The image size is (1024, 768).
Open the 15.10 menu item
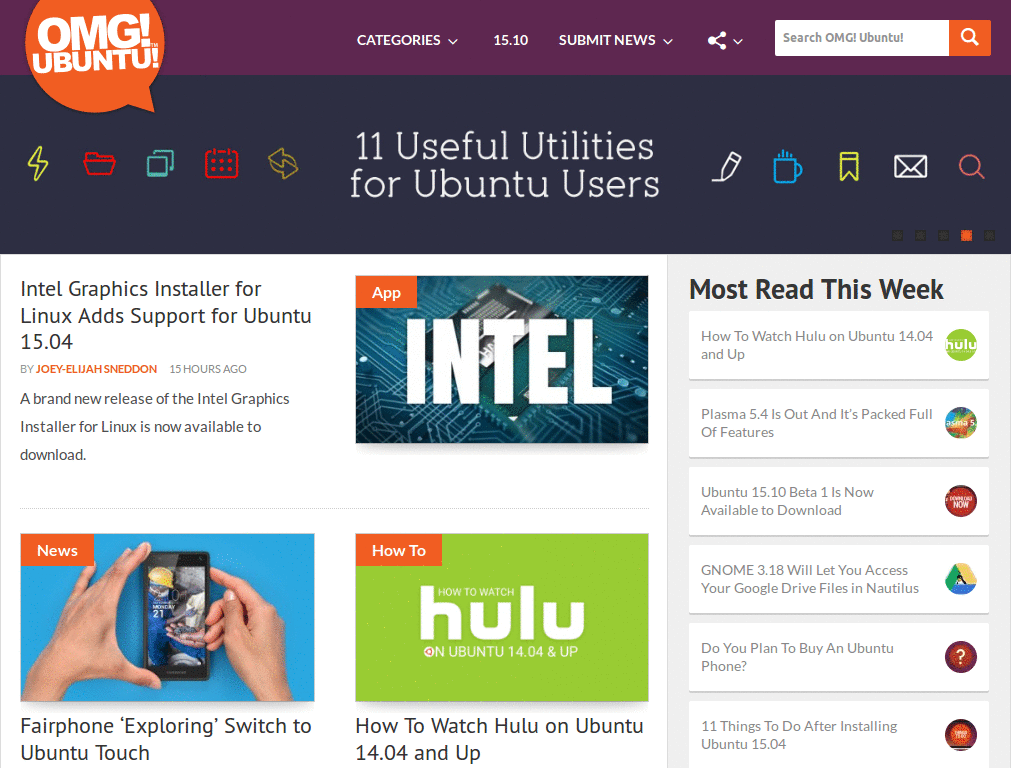pos(510,40)
